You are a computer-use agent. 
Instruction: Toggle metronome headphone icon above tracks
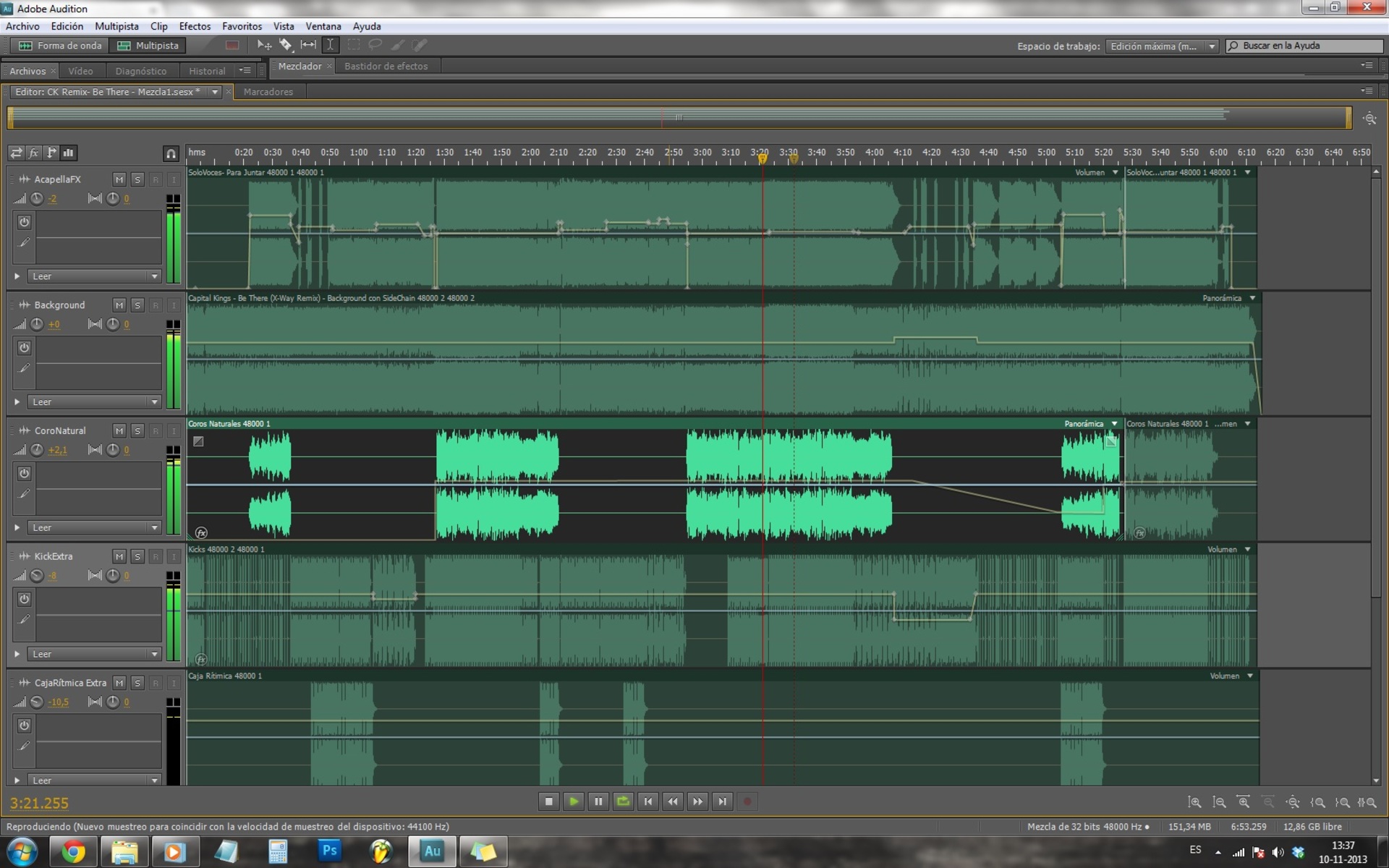(171, 153)
